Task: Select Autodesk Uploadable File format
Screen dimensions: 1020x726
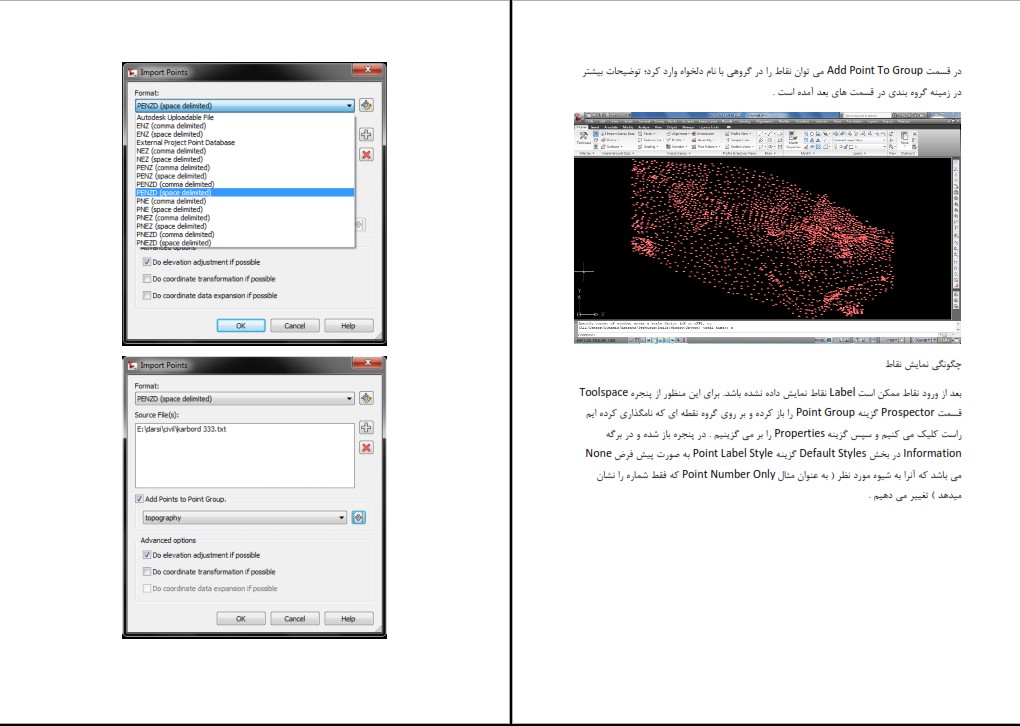Action: click(245, 117)
